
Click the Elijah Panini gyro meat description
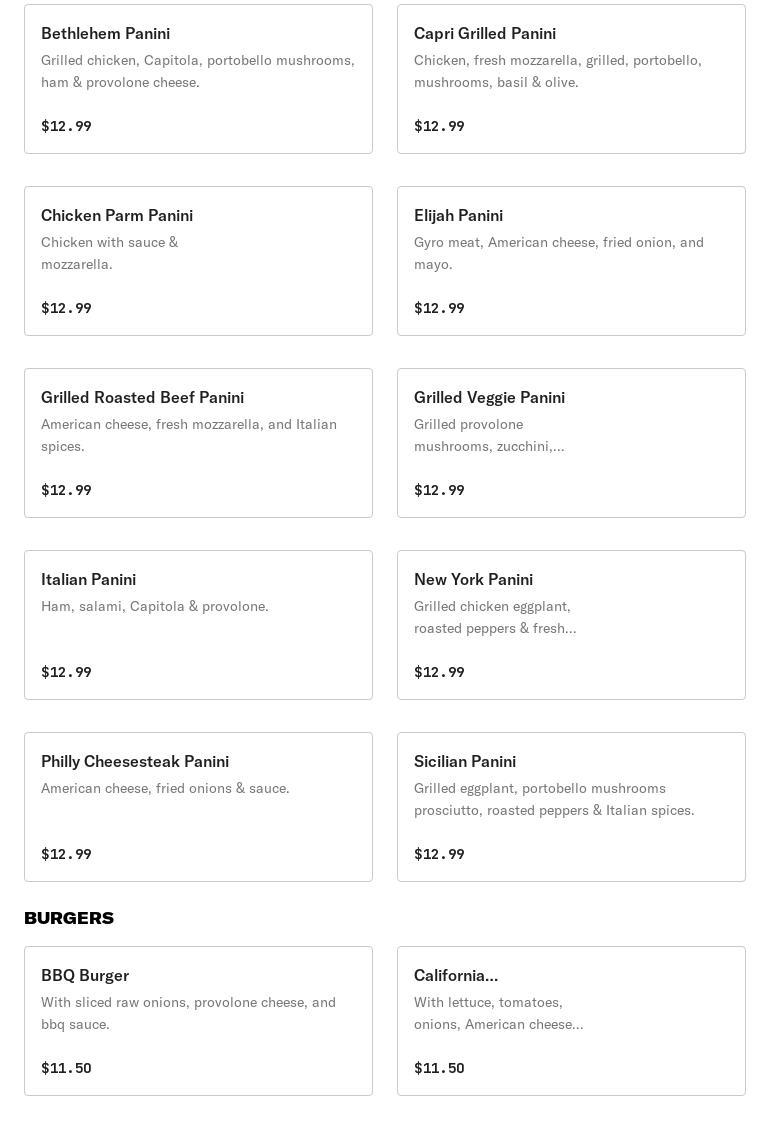coord(559,253)
